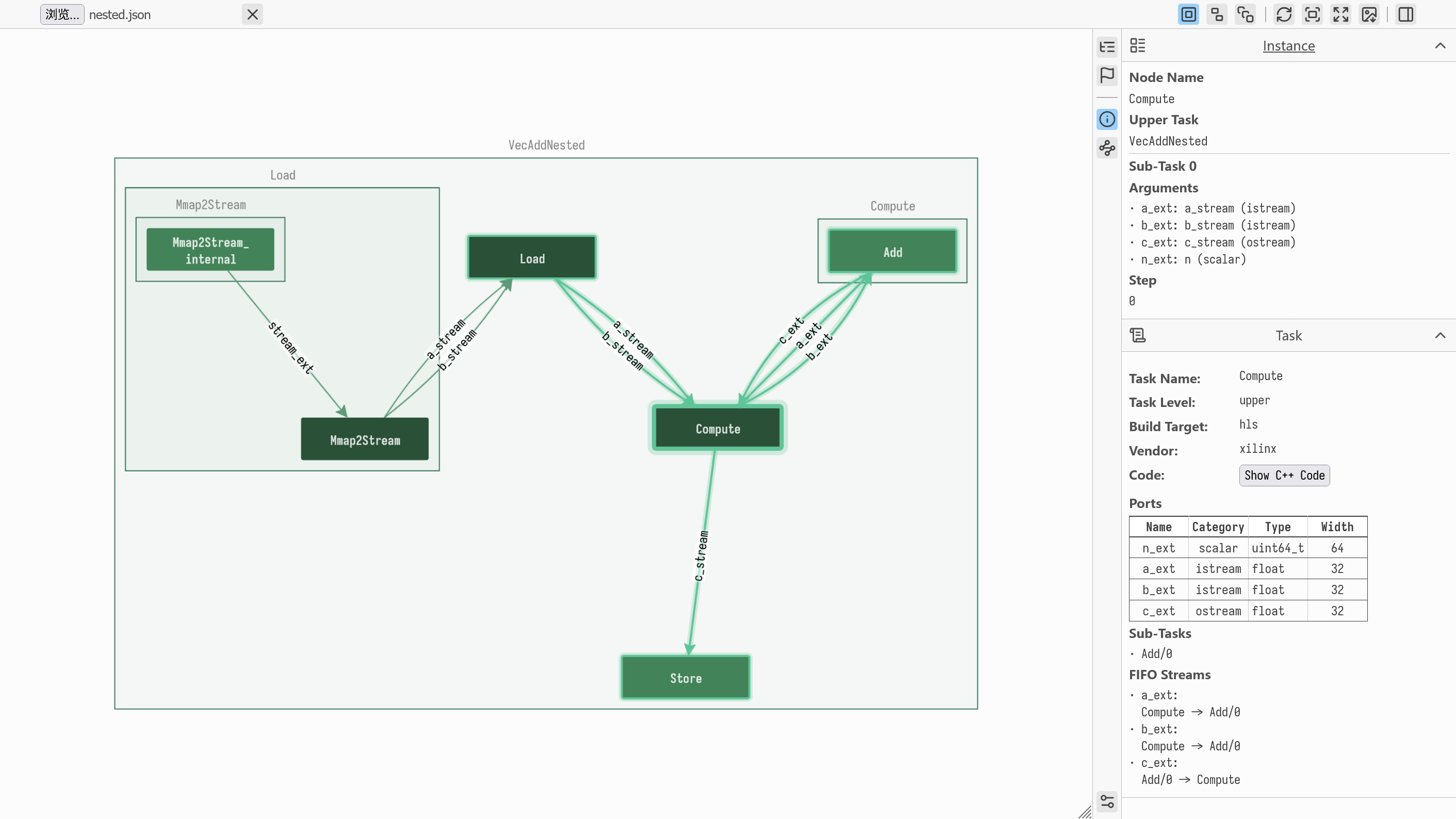The width and height of the screenshot is (1456, 819).
Task: Click the Task section heading
Action: click(x=1289, y=336)
